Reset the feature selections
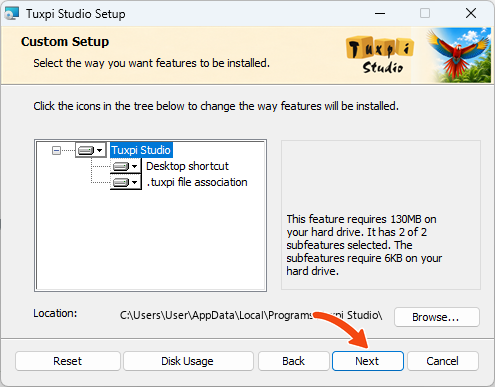This screenshot has height=387, width=495. (x=67, y=361)
